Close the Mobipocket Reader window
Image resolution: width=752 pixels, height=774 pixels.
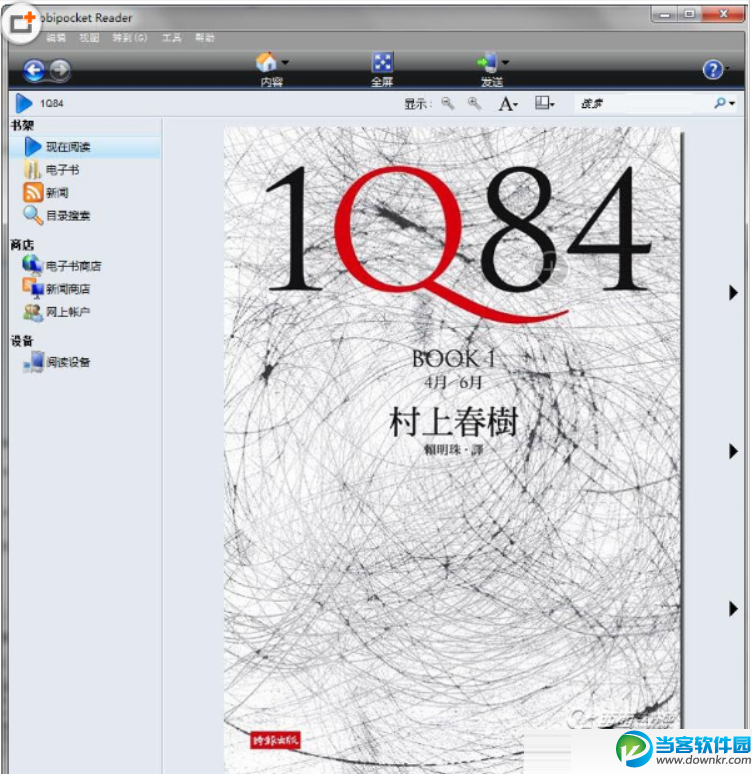(723, 14)
